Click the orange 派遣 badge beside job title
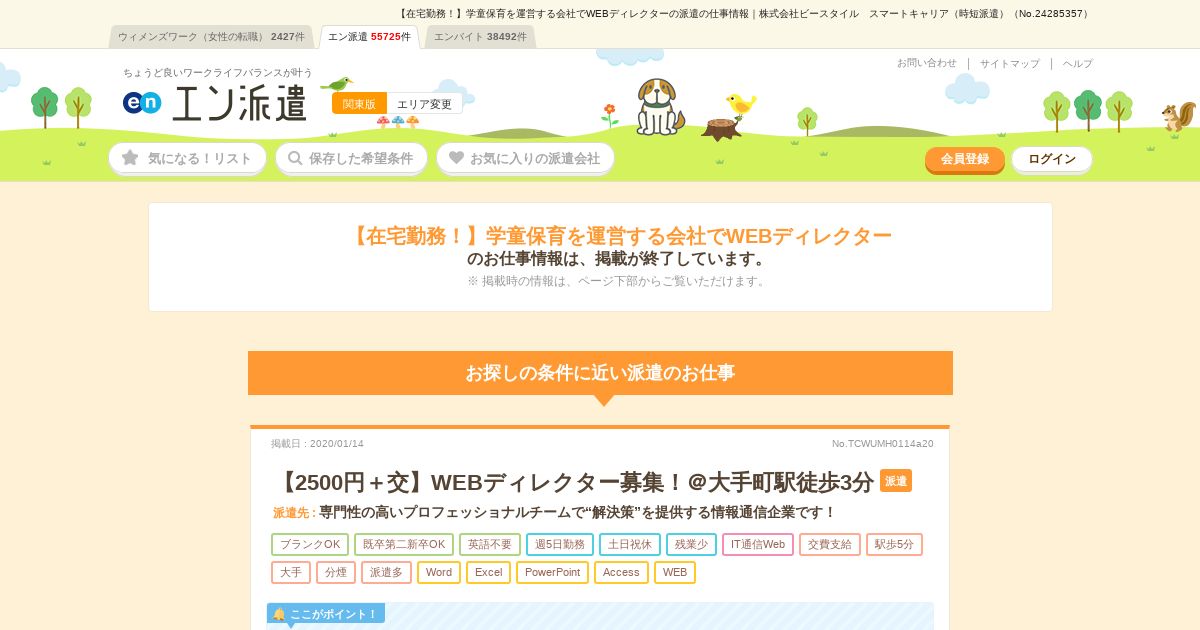This screenshot has width=1200, height=630. tap(896, 481)
